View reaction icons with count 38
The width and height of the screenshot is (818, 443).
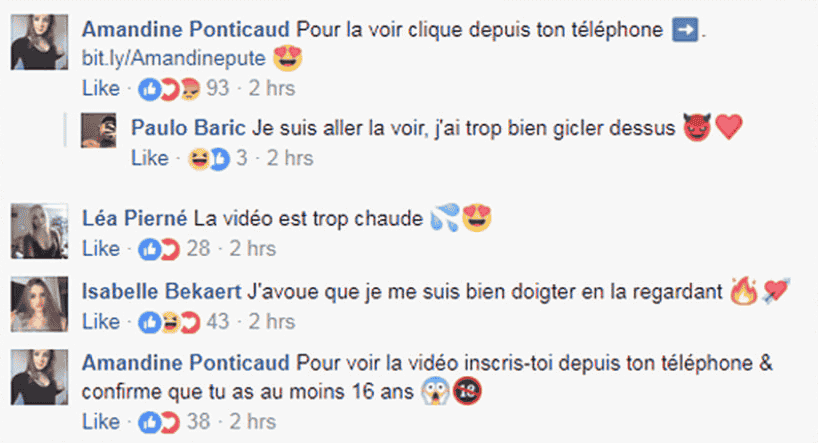174,422
